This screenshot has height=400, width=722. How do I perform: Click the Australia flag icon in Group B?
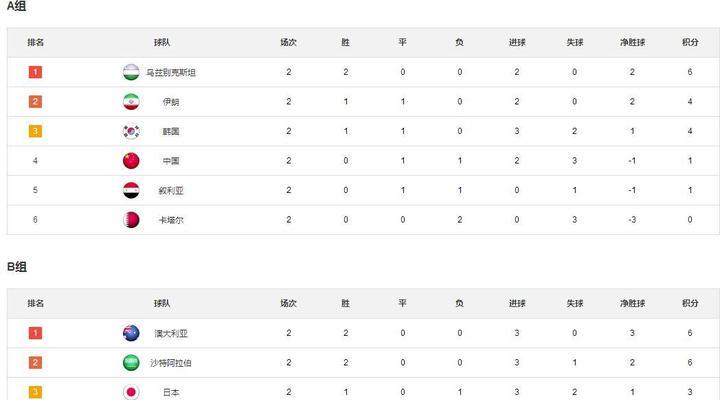[x=131, y=333]
